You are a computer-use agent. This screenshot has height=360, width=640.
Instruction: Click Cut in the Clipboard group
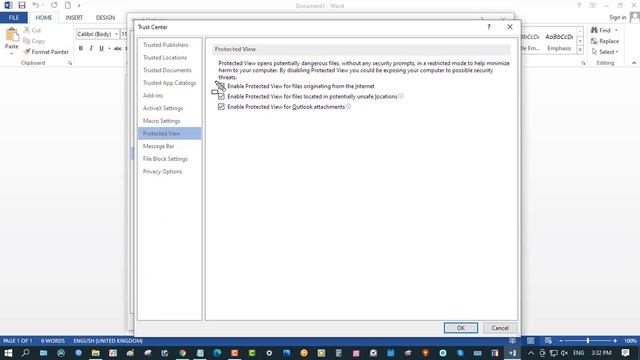tap(32, 30)
